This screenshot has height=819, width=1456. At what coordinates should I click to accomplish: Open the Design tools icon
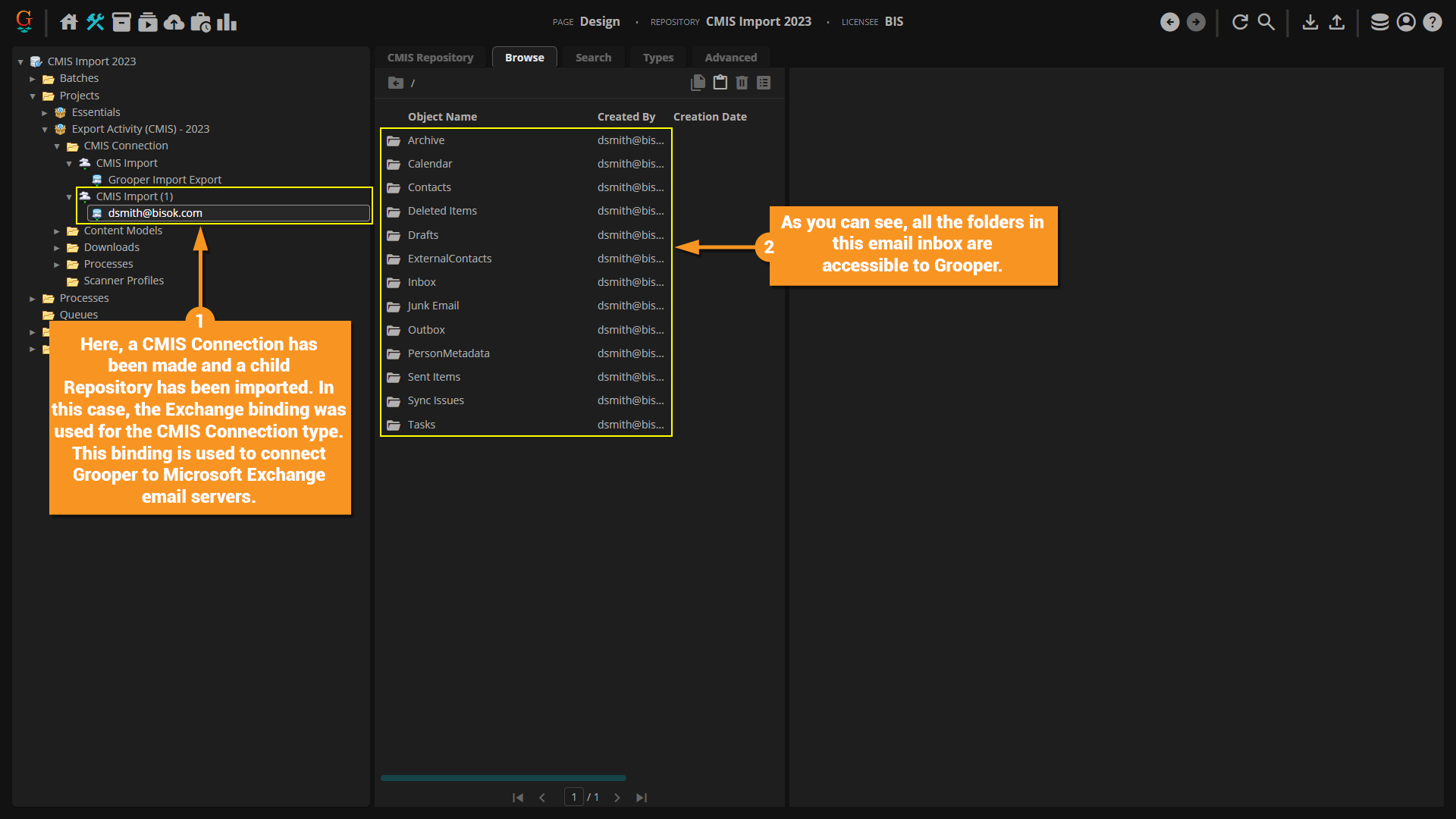(x=96, y=22)
